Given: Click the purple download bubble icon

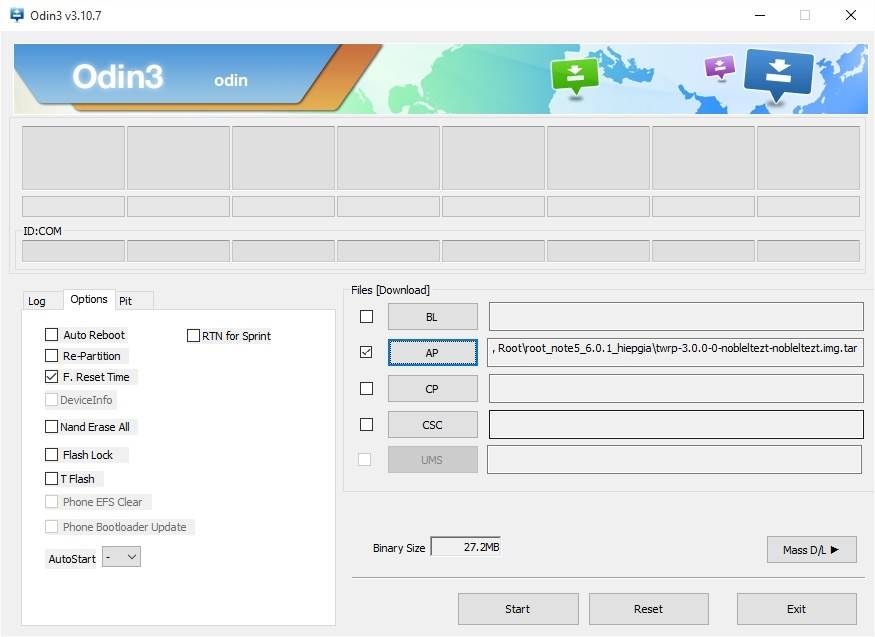Looking at the screenshot, I should (x=720, y=67).
